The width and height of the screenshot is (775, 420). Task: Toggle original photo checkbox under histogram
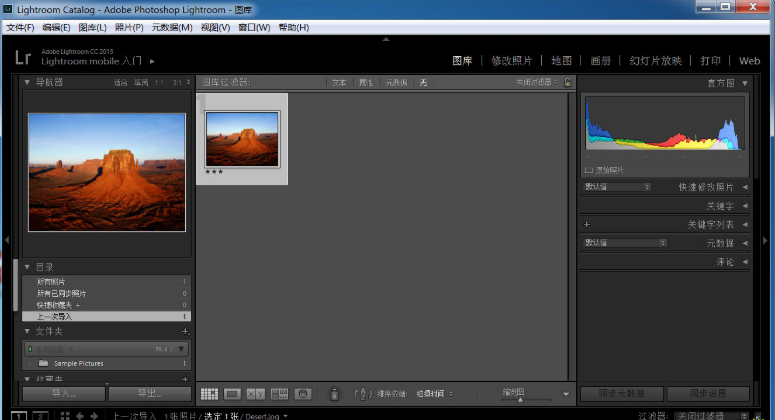point(589,170)
